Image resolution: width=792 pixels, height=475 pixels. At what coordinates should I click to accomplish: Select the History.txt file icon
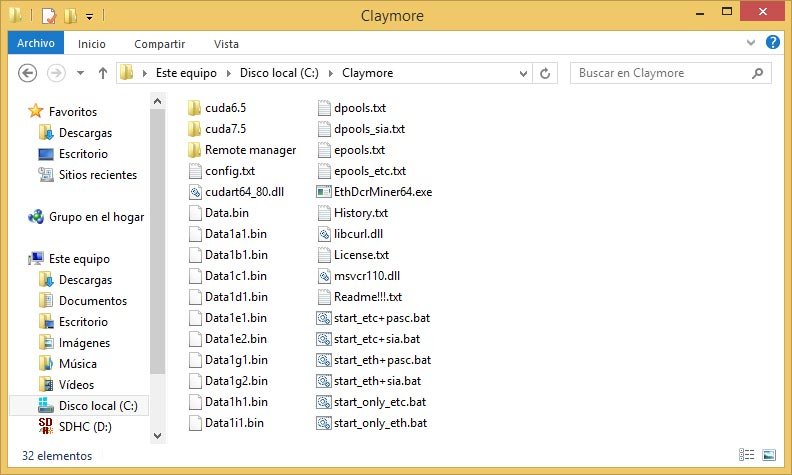[x=324, y=213]
